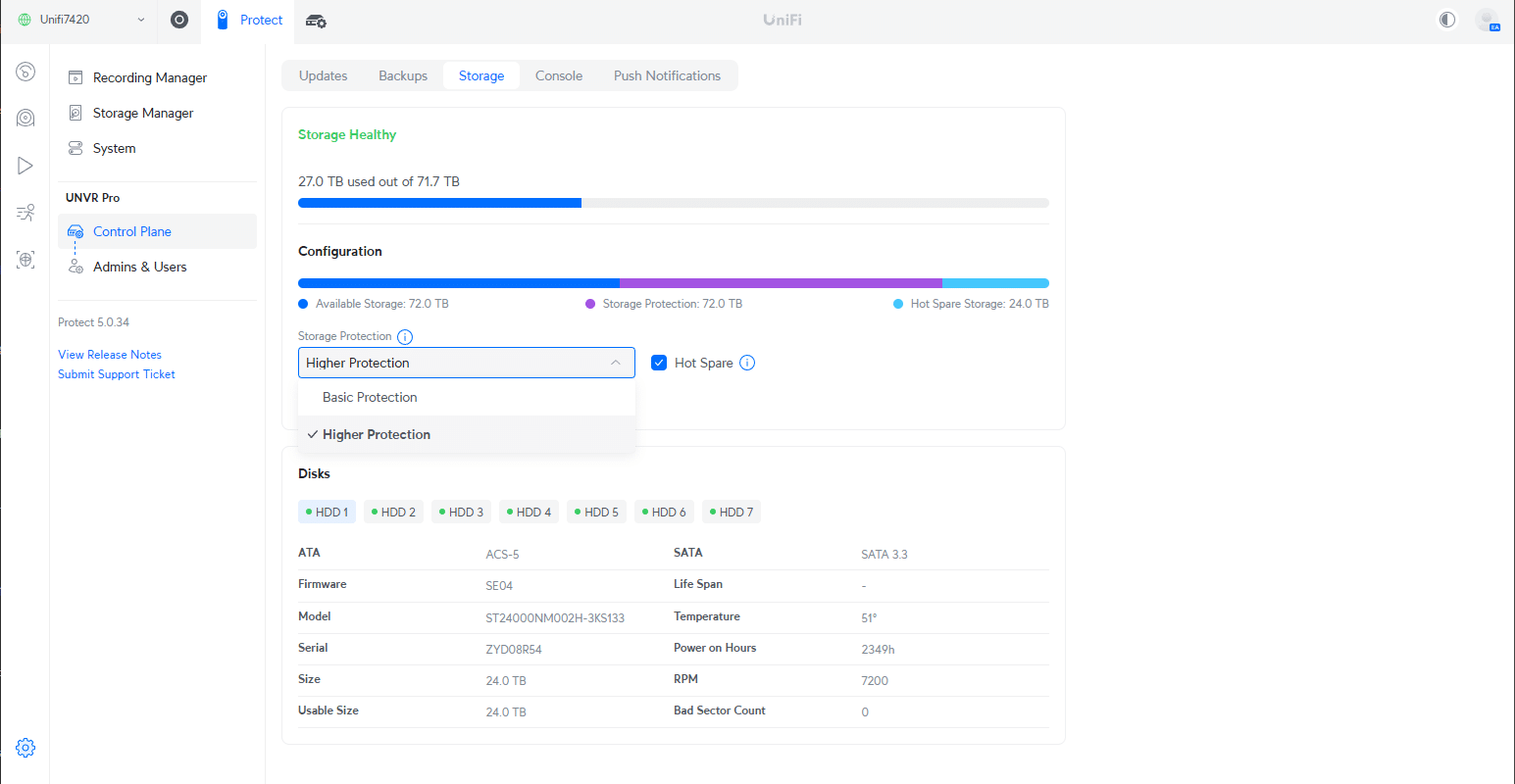Screen dimensions: 1515x784
Task: Show Hot Spare info tooltip icon
Action: pos(747,363)
